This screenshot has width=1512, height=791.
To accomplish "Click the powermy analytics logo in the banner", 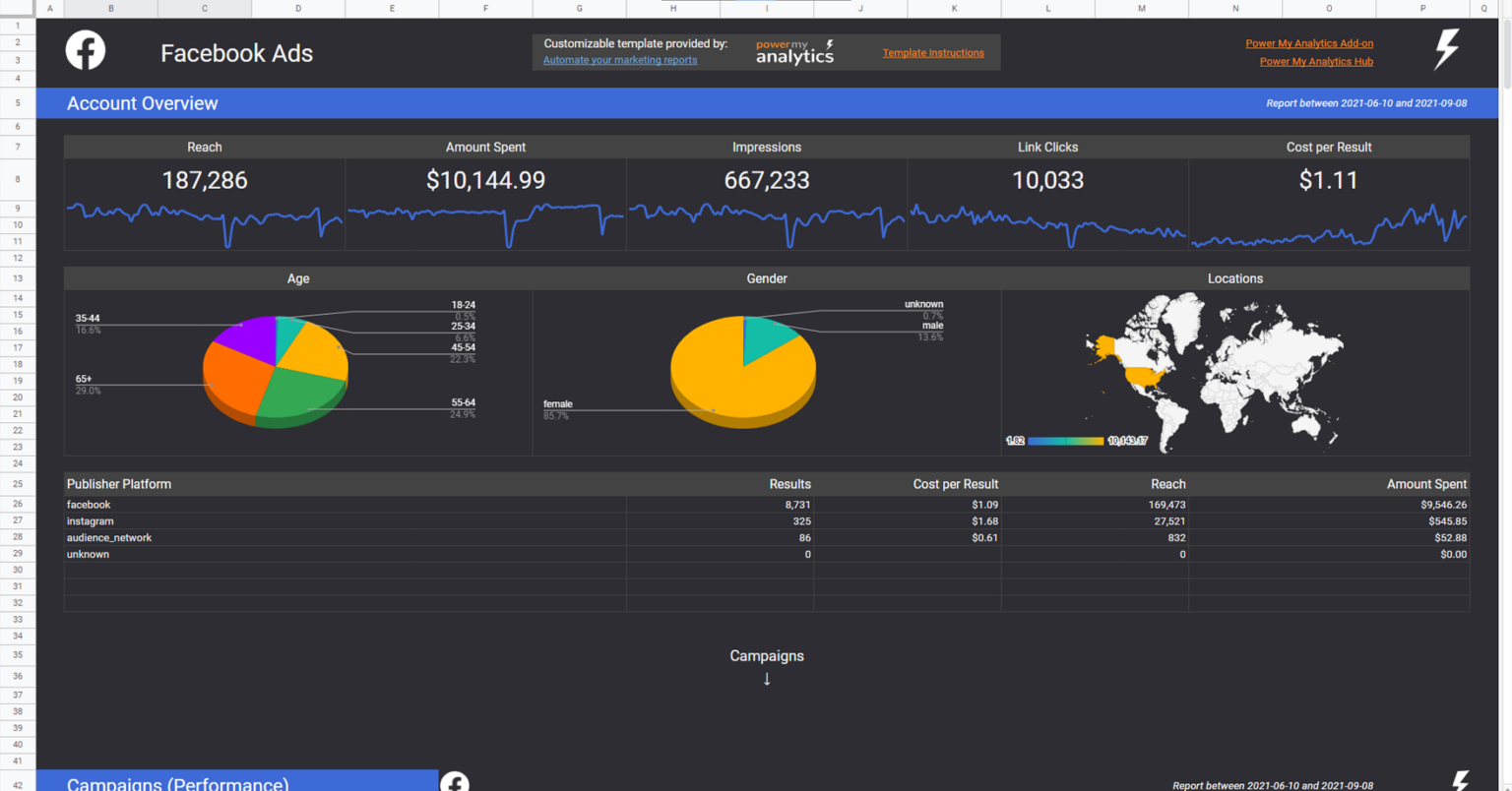I will [x=793, y=50].
